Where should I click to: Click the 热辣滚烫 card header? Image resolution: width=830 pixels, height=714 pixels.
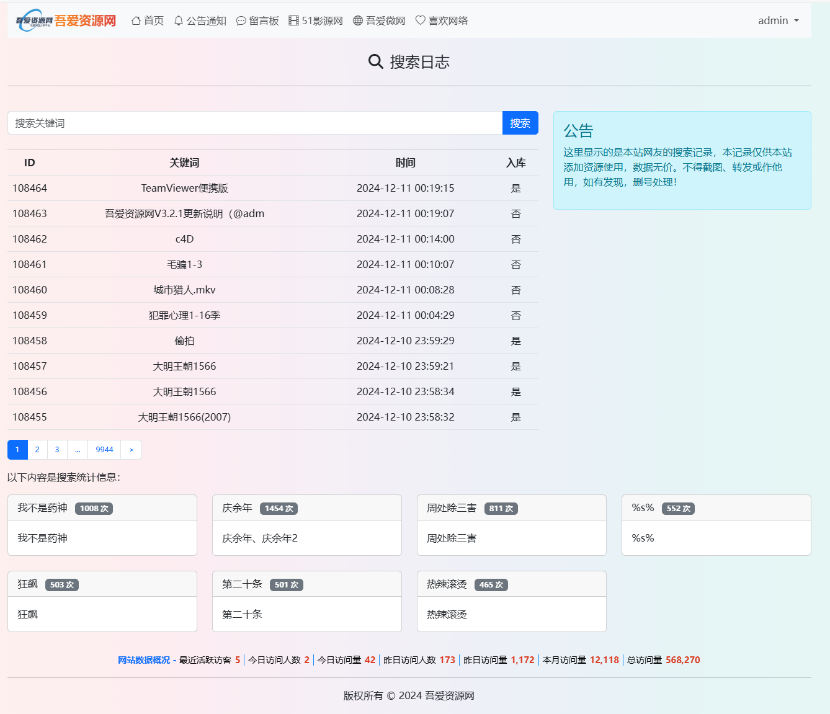pyautogui.click(x=512, y=584)
